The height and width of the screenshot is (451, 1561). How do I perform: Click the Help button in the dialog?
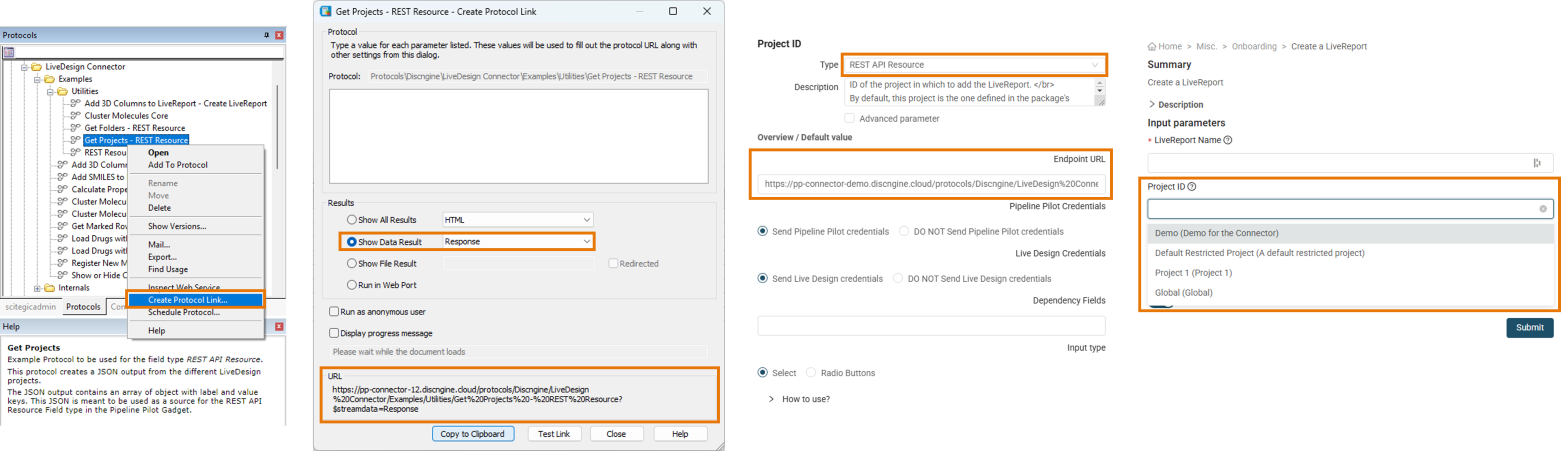[680, 434]
